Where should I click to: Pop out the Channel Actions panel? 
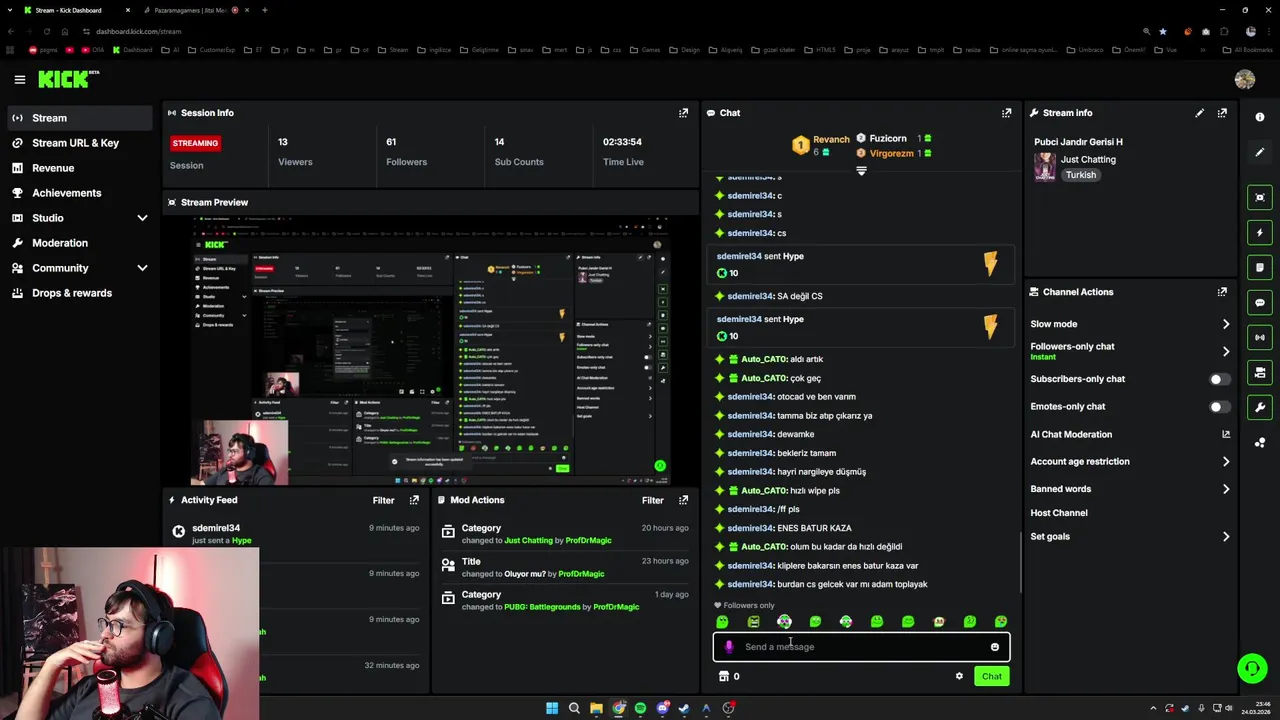click(x=1222, y=292)
